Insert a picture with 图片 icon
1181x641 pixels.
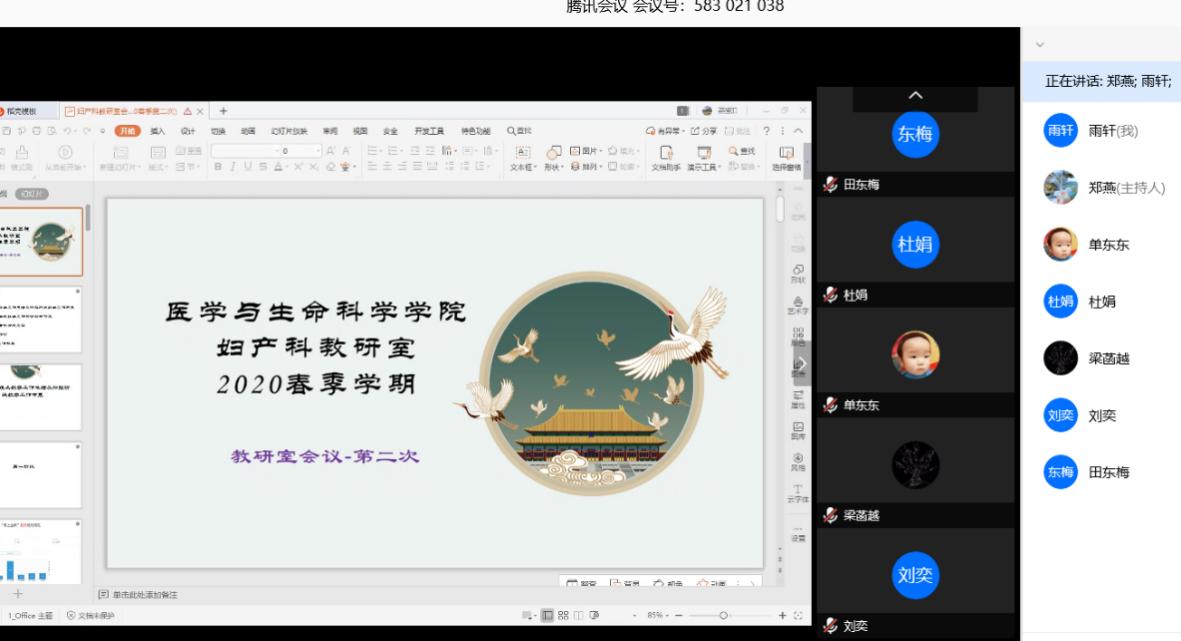click(x=586, y=151)
